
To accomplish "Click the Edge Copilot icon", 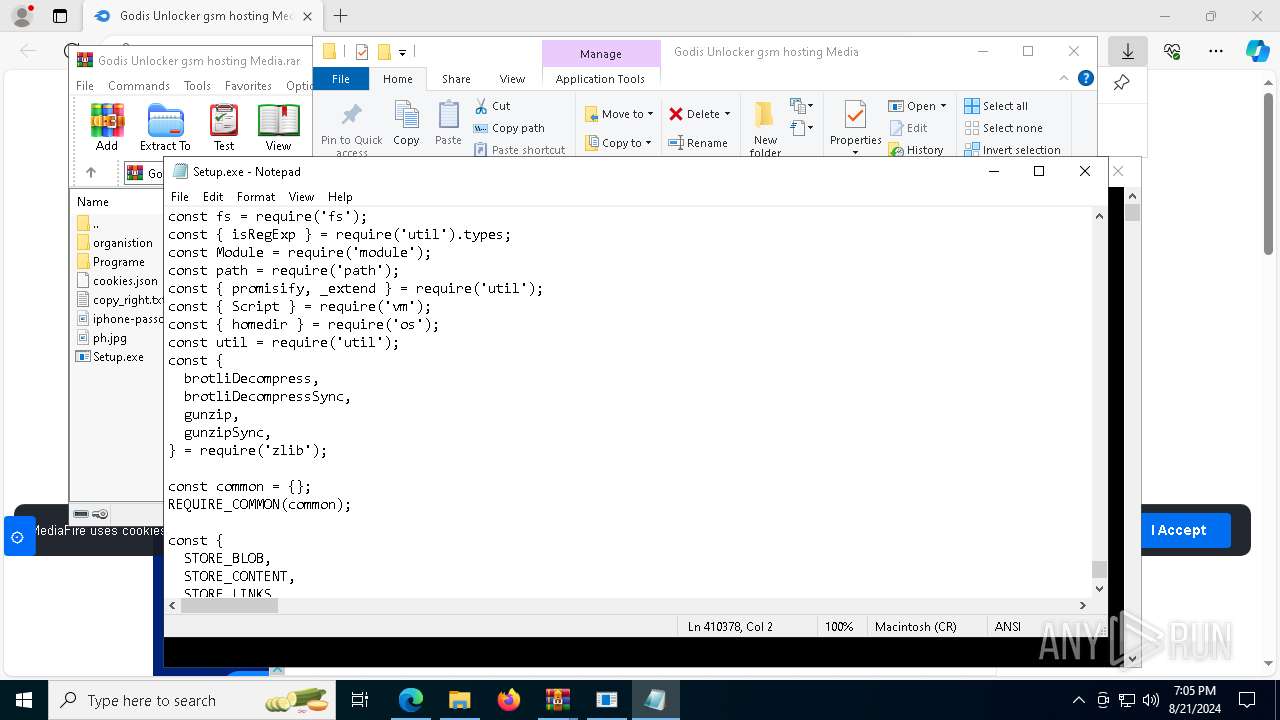I will 1257,51.
